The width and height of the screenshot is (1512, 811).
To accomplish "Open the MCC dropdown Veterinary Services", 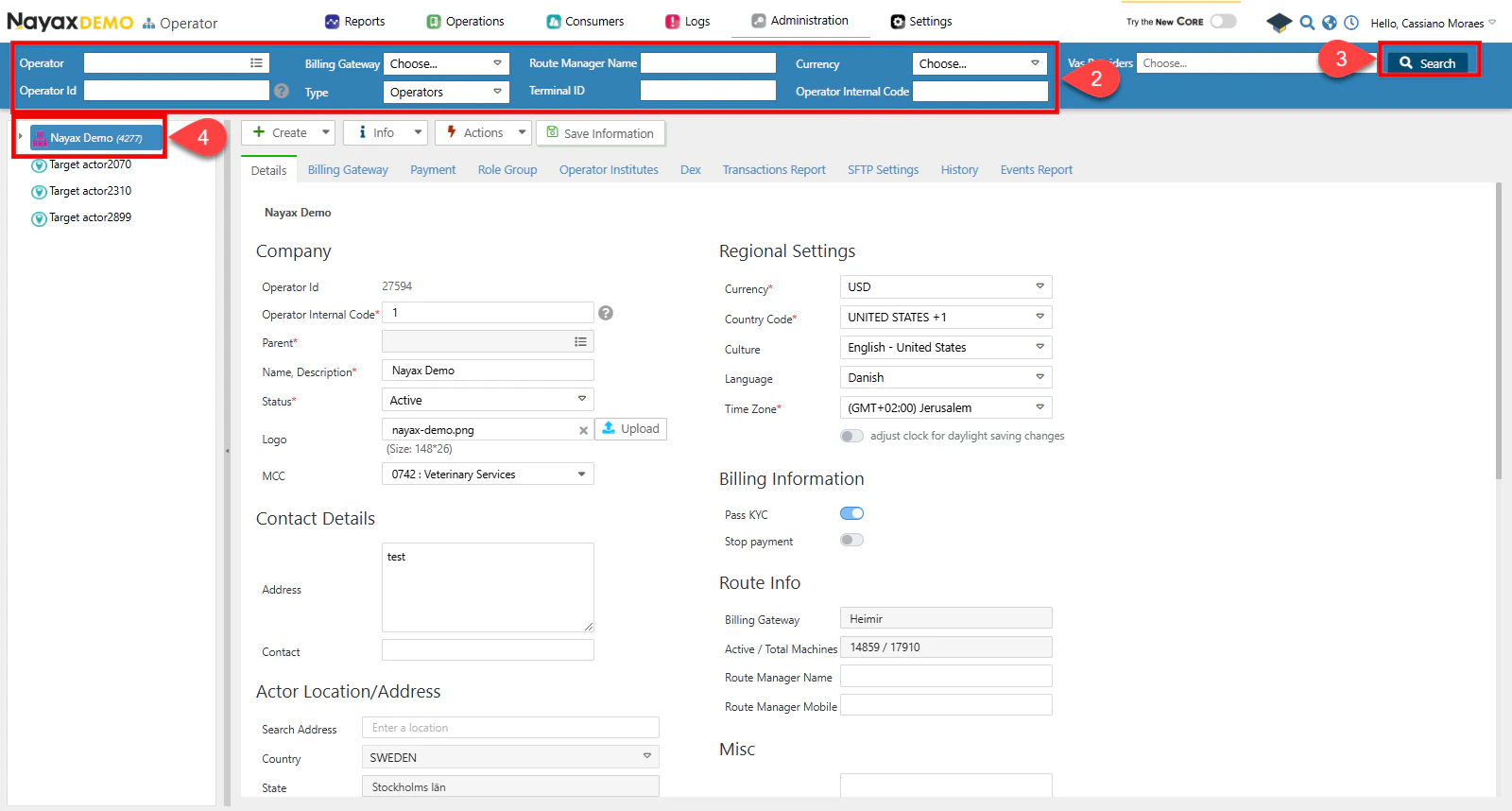I will (488, 475).
